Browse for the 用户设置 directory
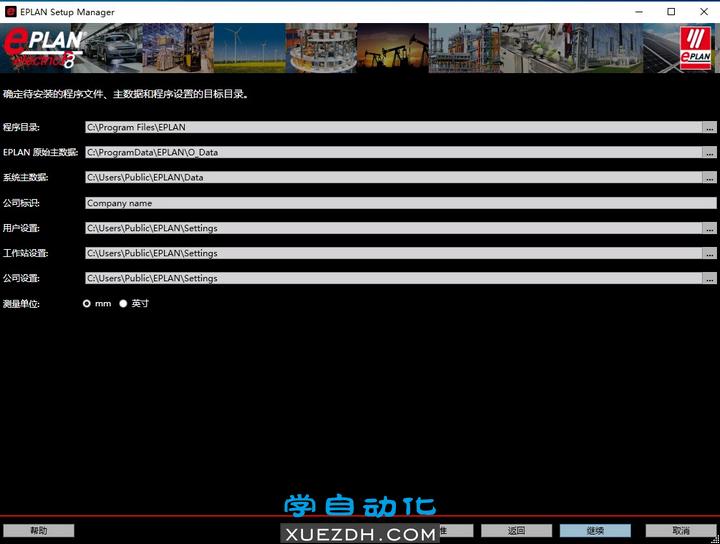The image size is (720, 544). [709, 228]
